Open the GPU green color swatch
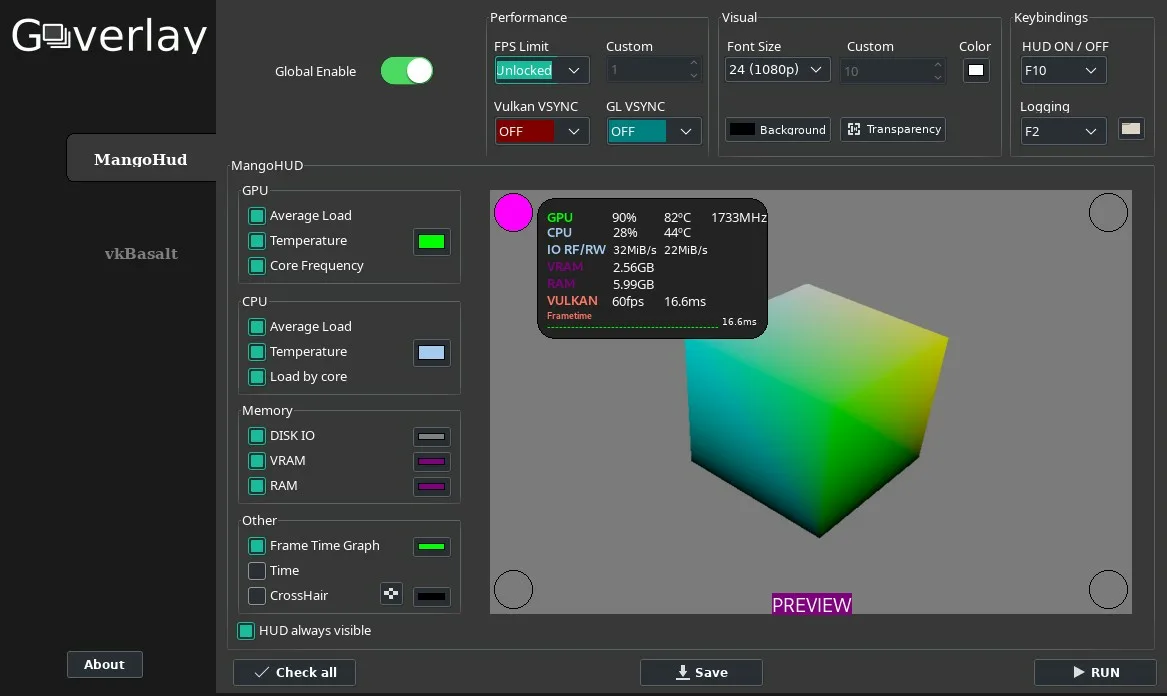Screen dimensions: 1167x696 pyautogui.click(x=432, y=241)
